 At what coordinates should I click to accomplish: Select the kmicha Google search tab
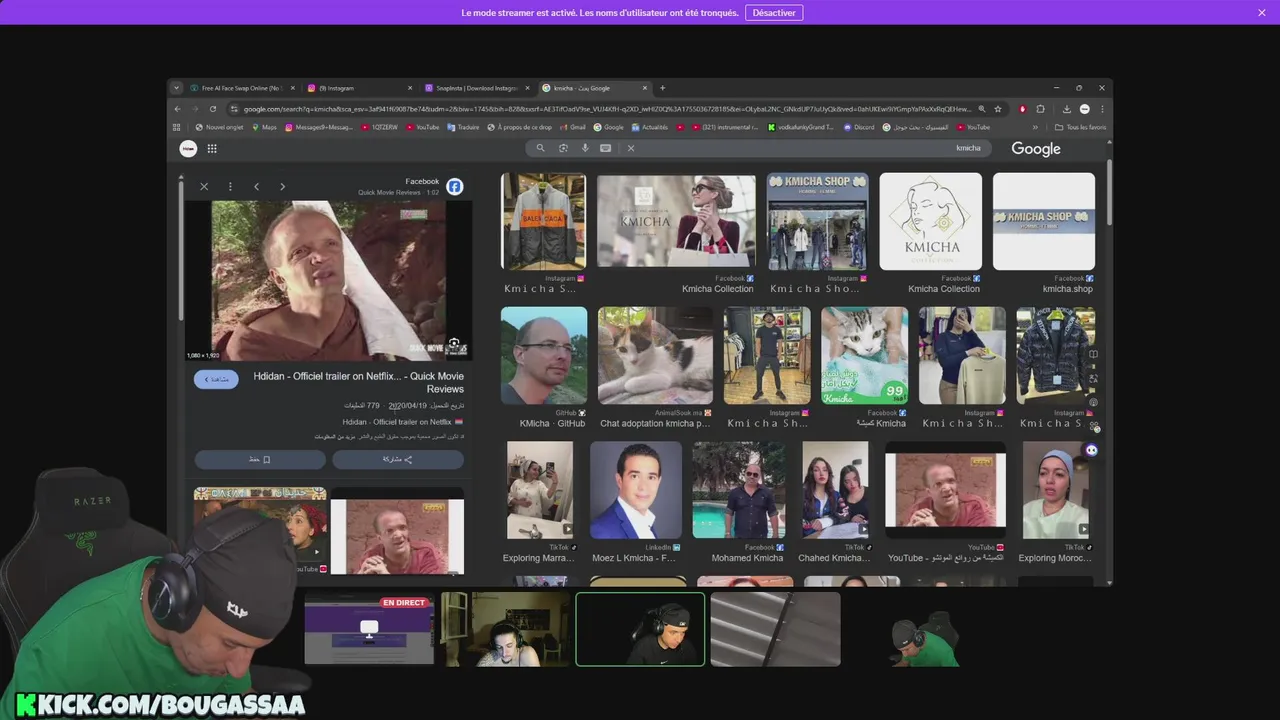click(594, 88)
